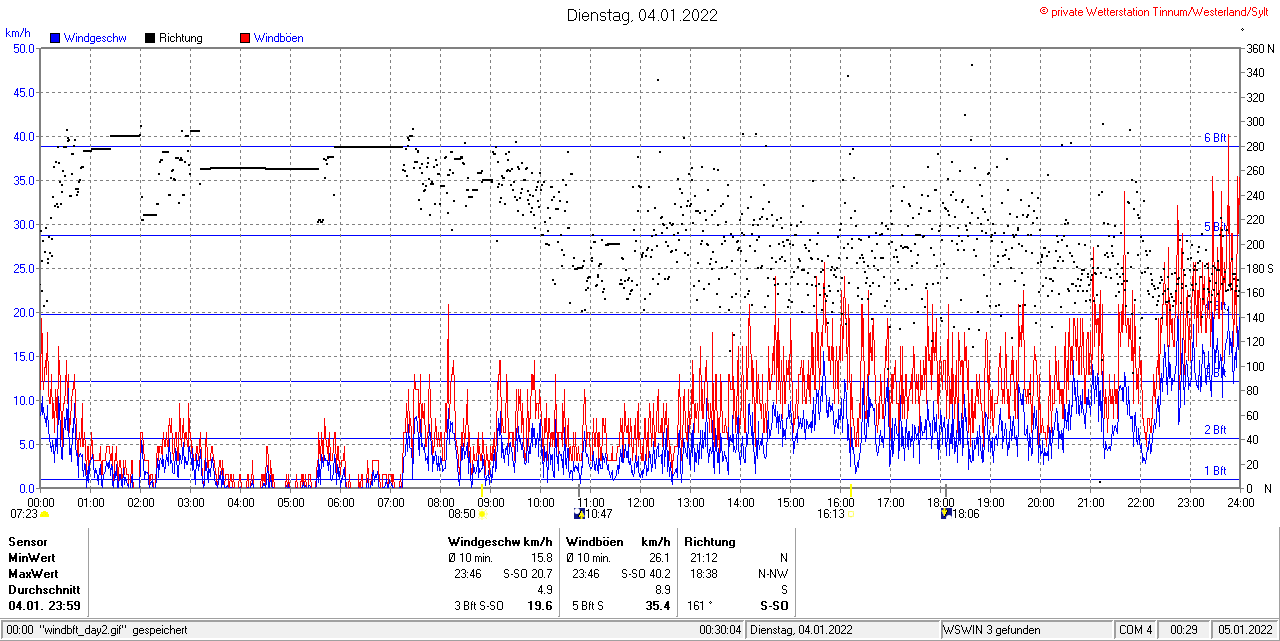This screenshot has height=641, width=1280.
Task: Click the private Wetterstation Tinnum/Westerland/Sylt copyright text
Action: [1156, 11]
